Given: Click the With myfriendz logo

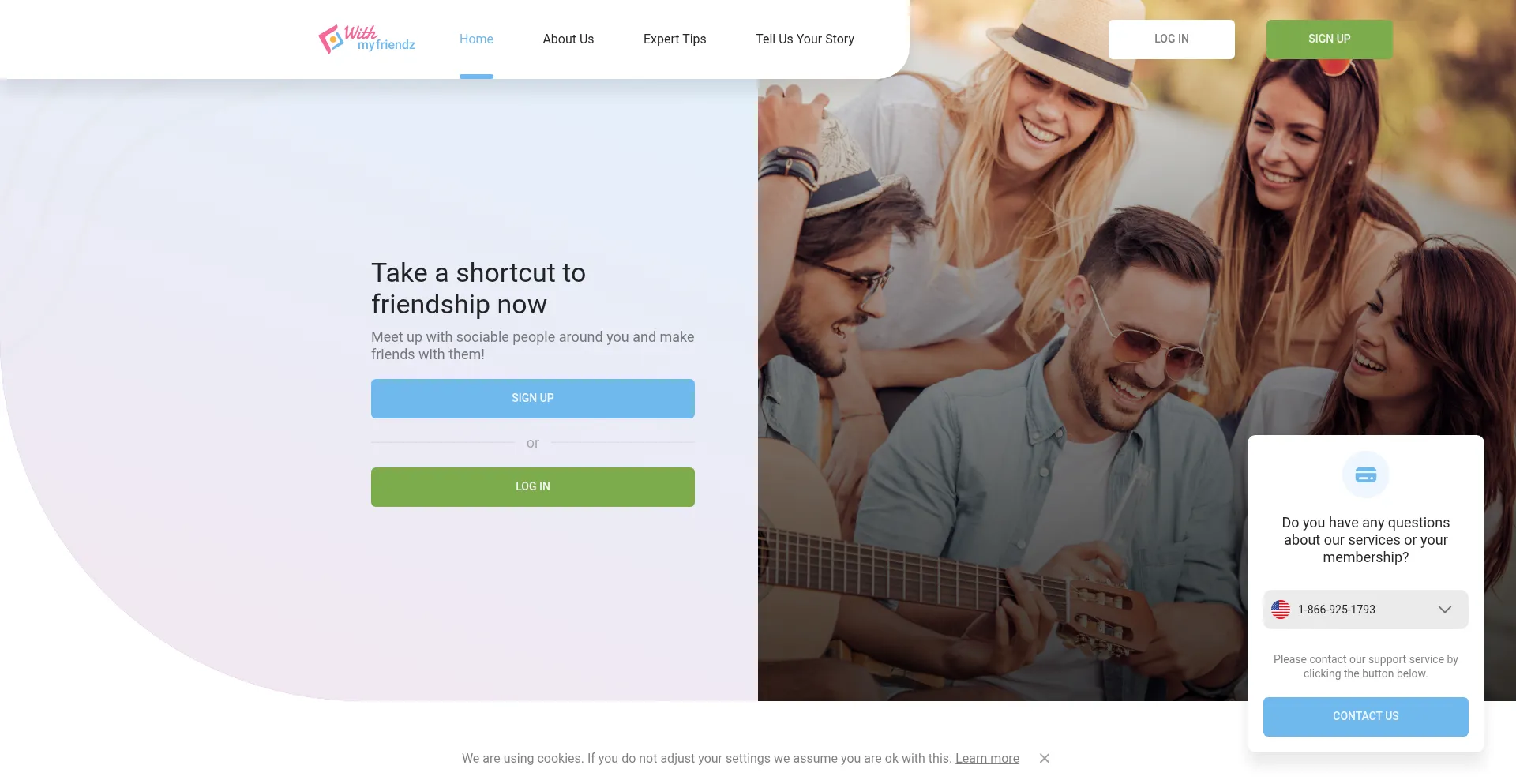Looking at the screenshot, I should [x=367, y=39].
